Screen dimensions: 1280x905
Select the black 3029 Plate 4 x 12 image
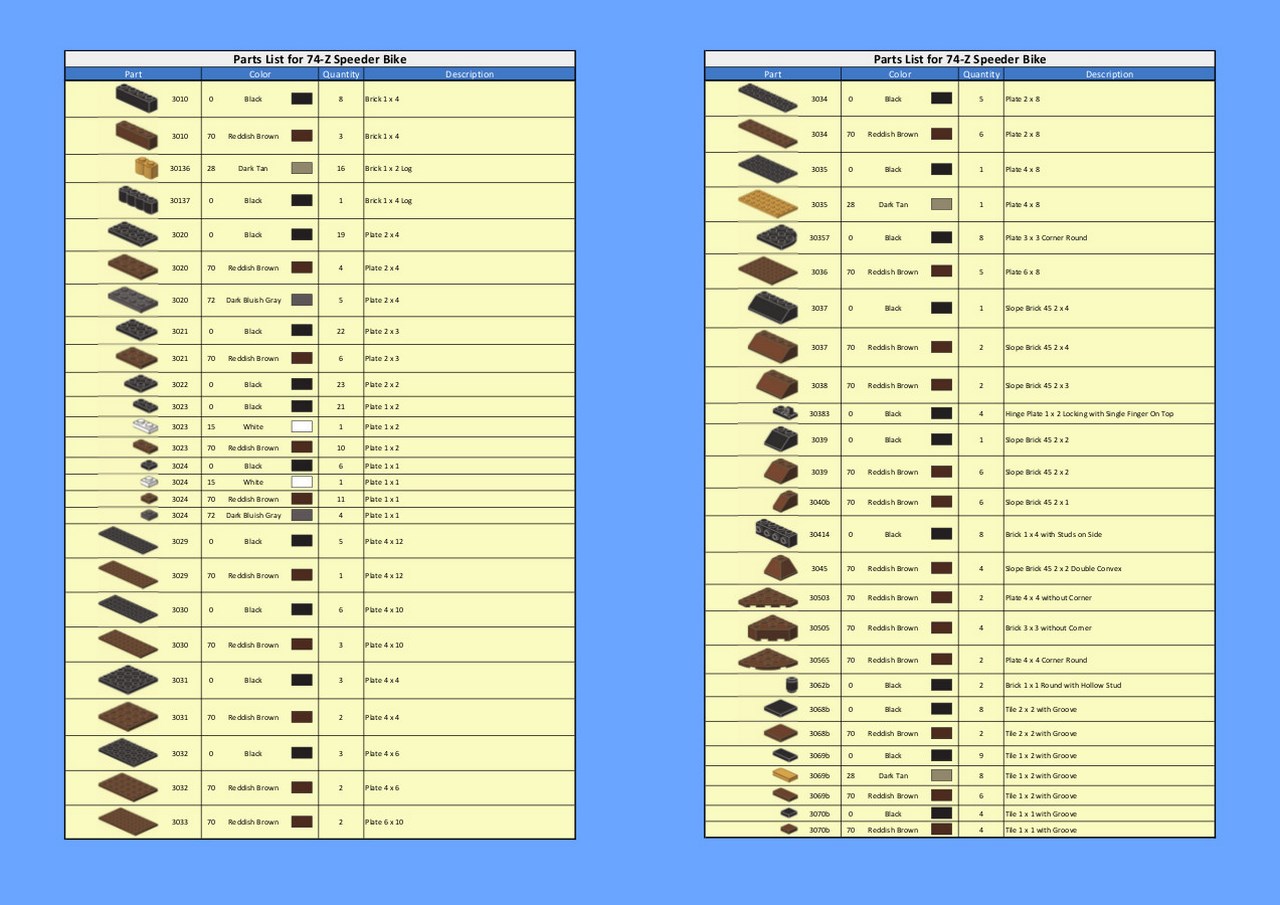pos(128,541)
